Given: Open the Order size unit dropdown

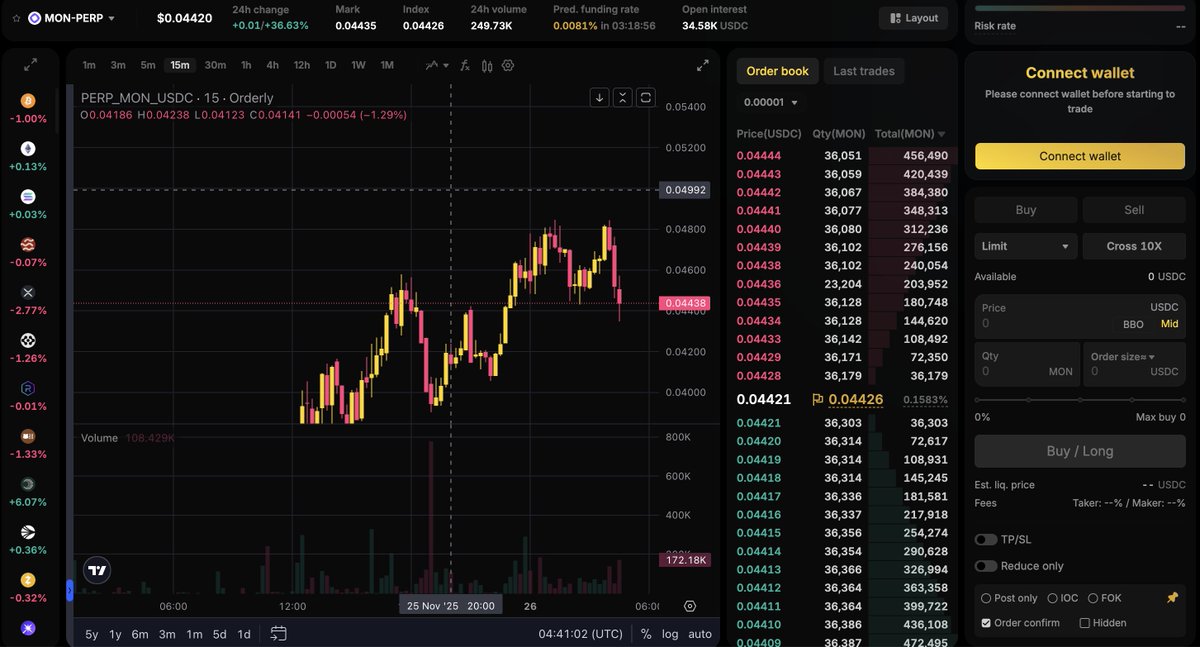Looking at the screenshot, I should click(x=1123, y=357).
